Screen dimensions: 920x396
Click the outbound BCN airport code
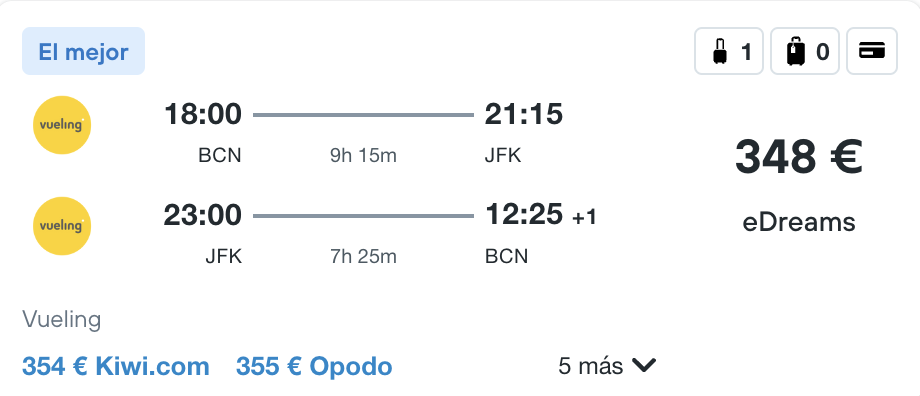tap(220, 155)
